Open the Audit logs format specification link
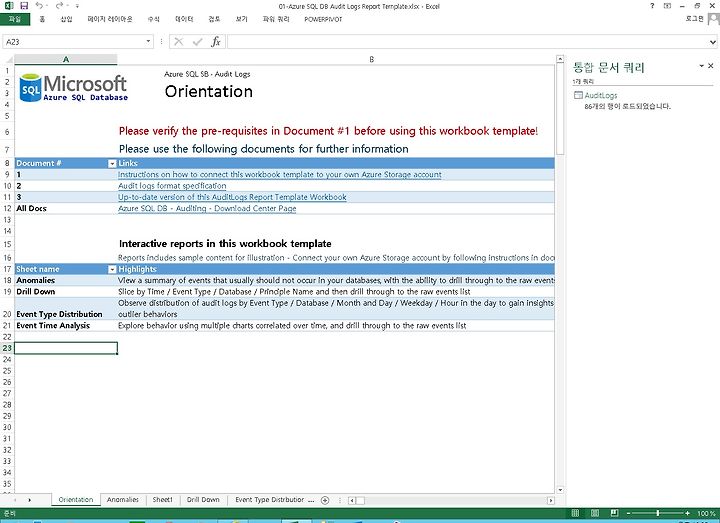This screenshot has width=720, height=523. pos(172,186)
